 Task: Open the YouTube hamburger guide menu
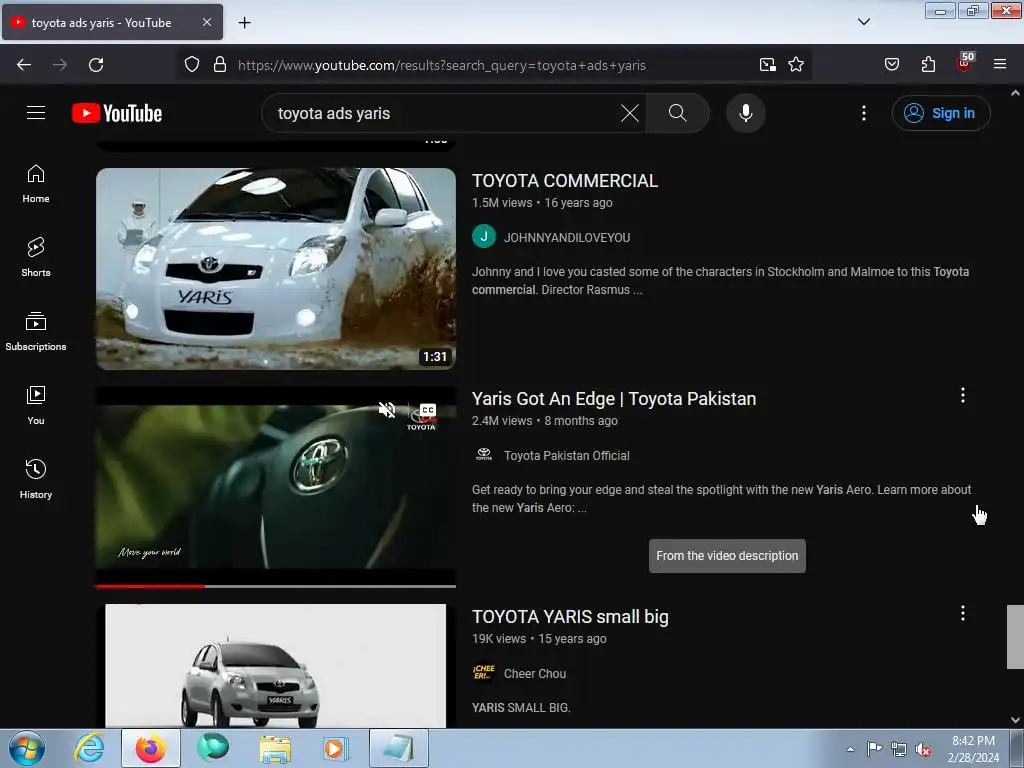(x=36, y=113)
